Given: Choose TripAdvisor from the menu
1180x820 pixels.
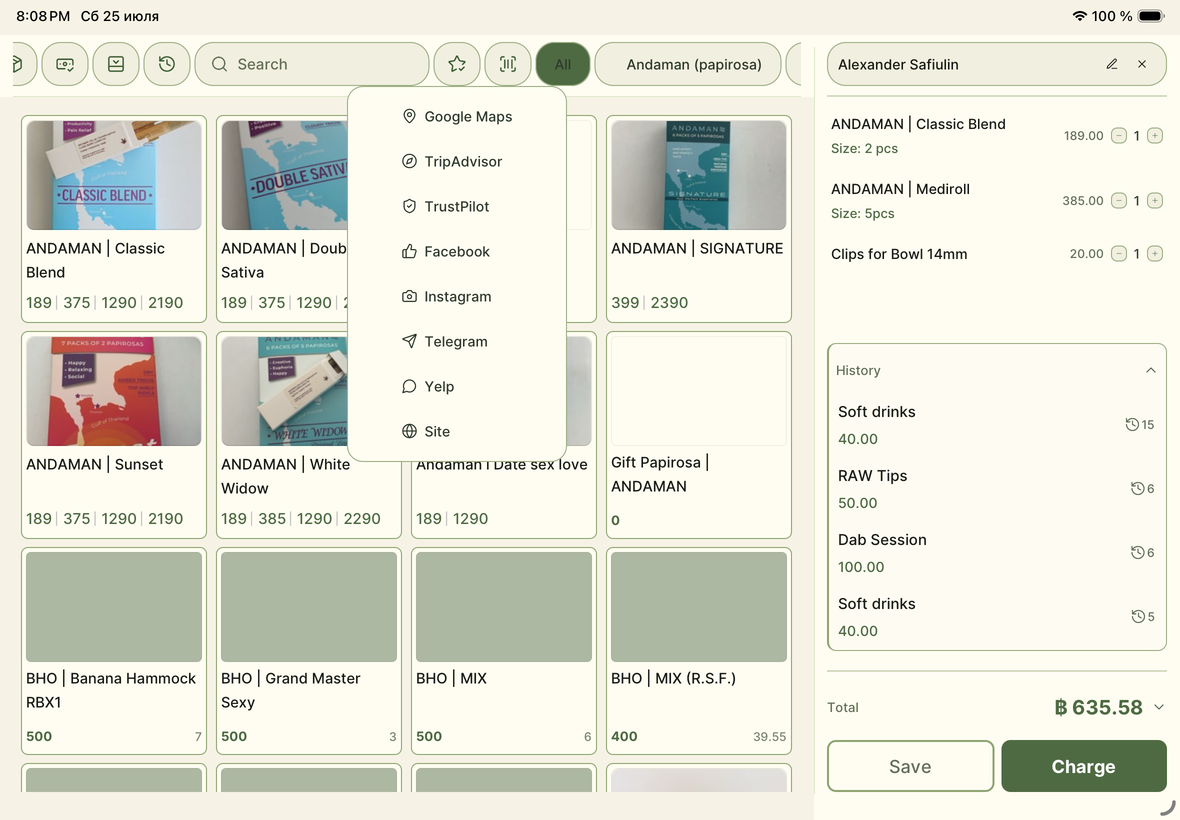Looking at the screenshot, I should (x=457, y=162).
